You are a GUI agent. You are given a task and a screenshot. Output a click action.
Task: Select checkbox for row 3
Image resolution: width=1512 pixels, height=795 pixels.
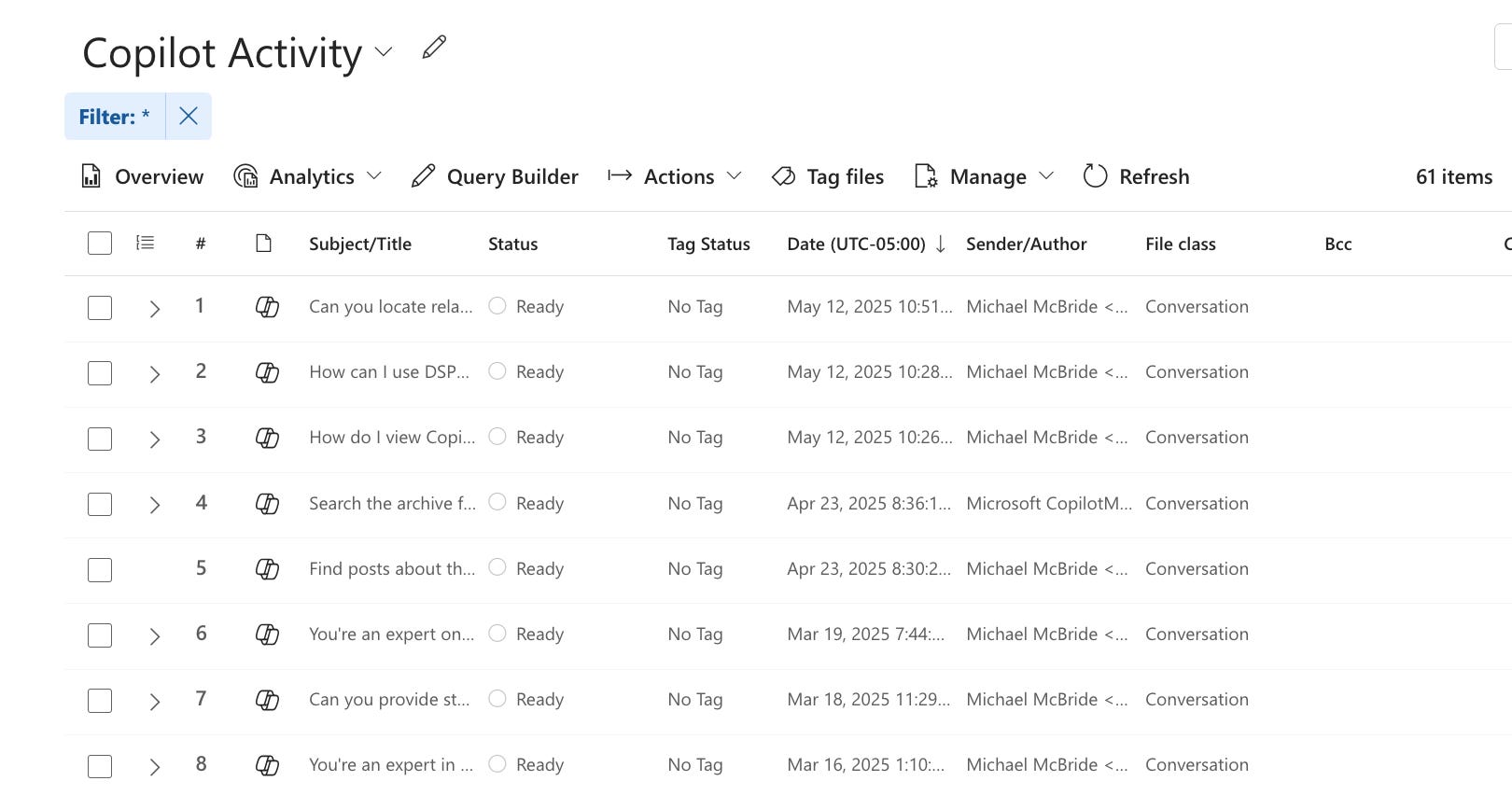pyautogui.click(x=100, y=439)
